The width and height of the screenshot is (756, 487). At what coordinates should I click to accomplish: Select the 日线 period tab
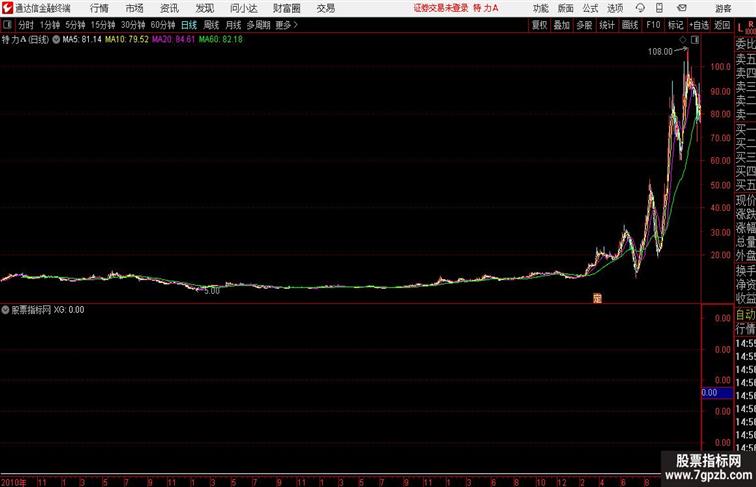[189, 25]
